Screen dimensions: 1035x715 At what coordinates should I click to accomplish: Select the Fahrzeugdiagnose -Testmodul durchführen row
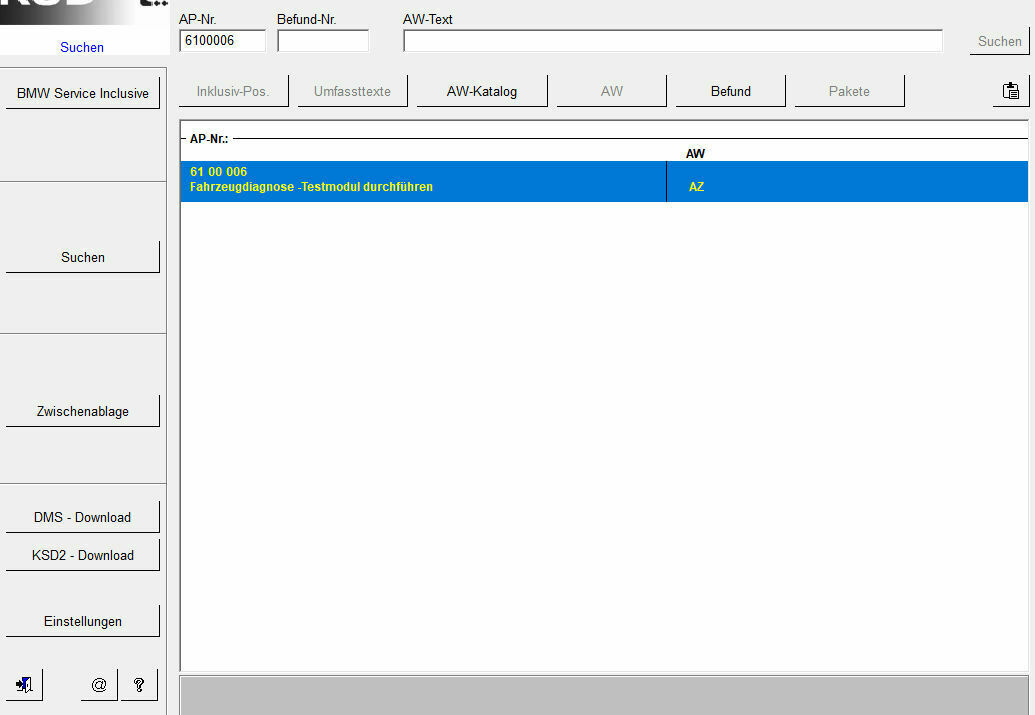click(423, 180)
